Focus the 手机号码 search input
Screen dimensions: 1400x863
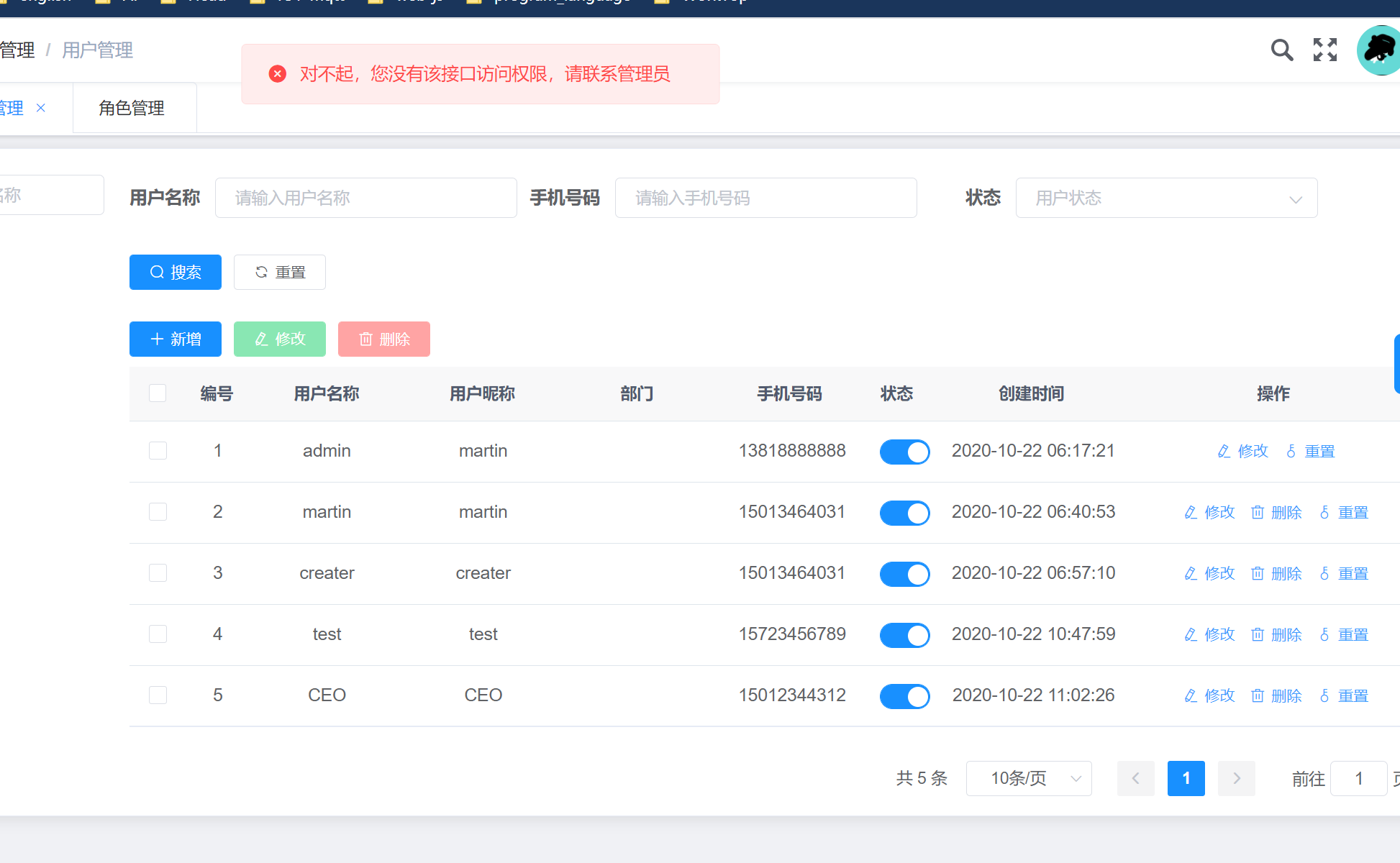(x=765, y=198)
